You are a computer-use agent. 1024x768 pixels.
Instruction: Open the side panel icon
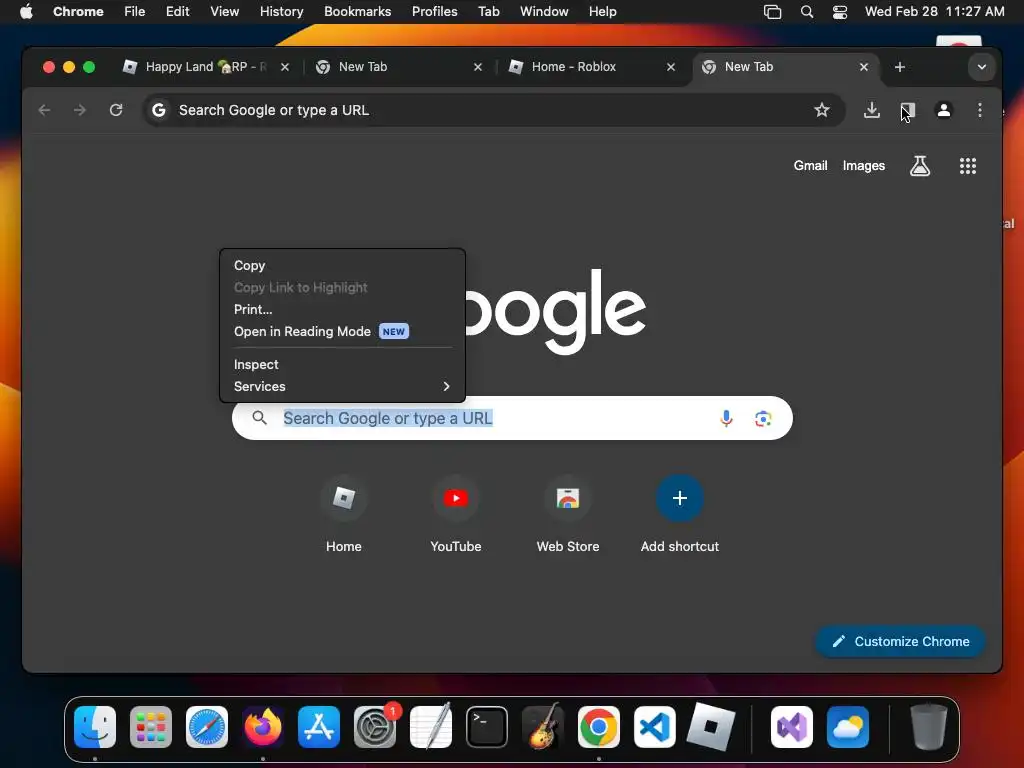click(908, 110)
